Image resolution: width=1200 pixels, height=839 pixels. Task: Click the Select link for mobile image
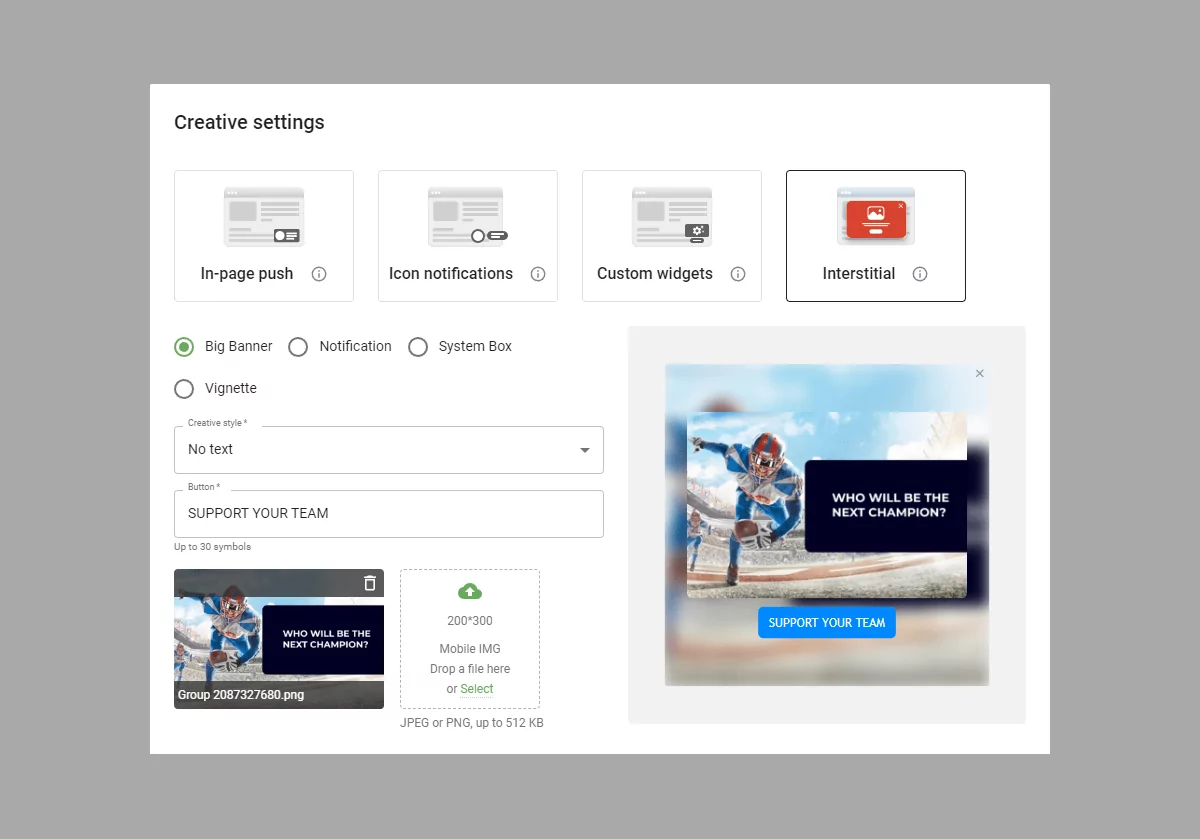click(477, 689)
